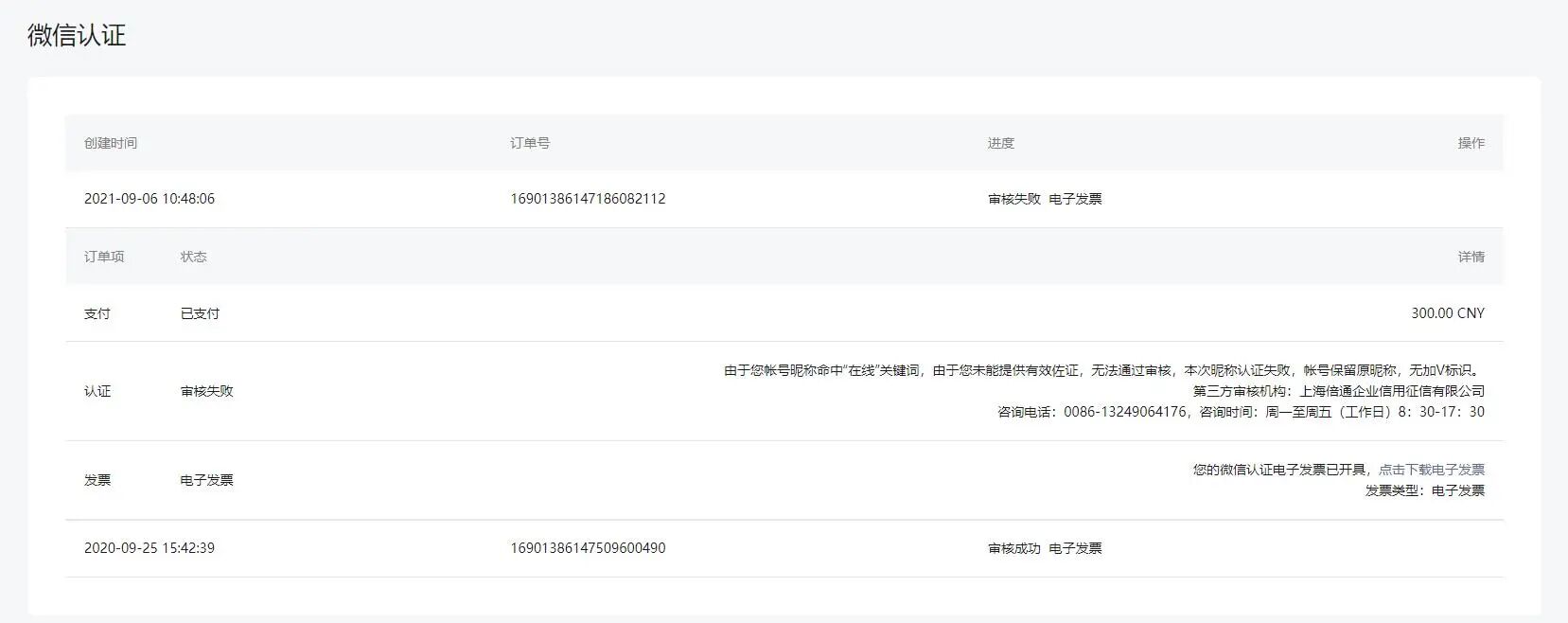1568x623 pixels.
Task: Select the 认证 order item label
Action: (x=97, y=391)
